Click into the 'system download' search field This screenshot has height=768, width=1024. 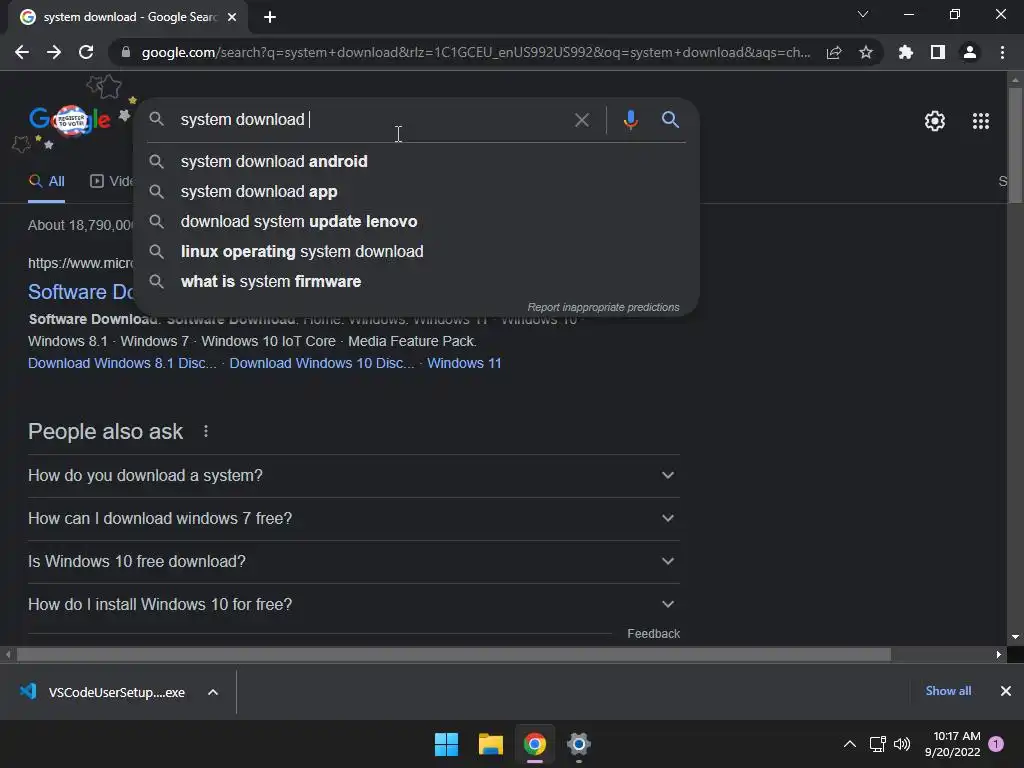pos(376,120)
